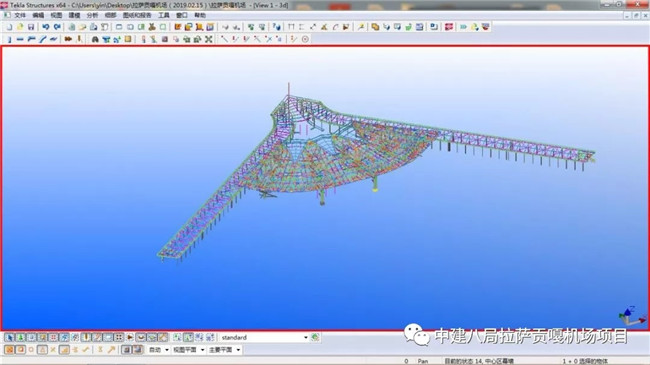Click the yellow overlapping squares copy icon
This screenshot has width=650, height=365.
[x=375, y=27]
